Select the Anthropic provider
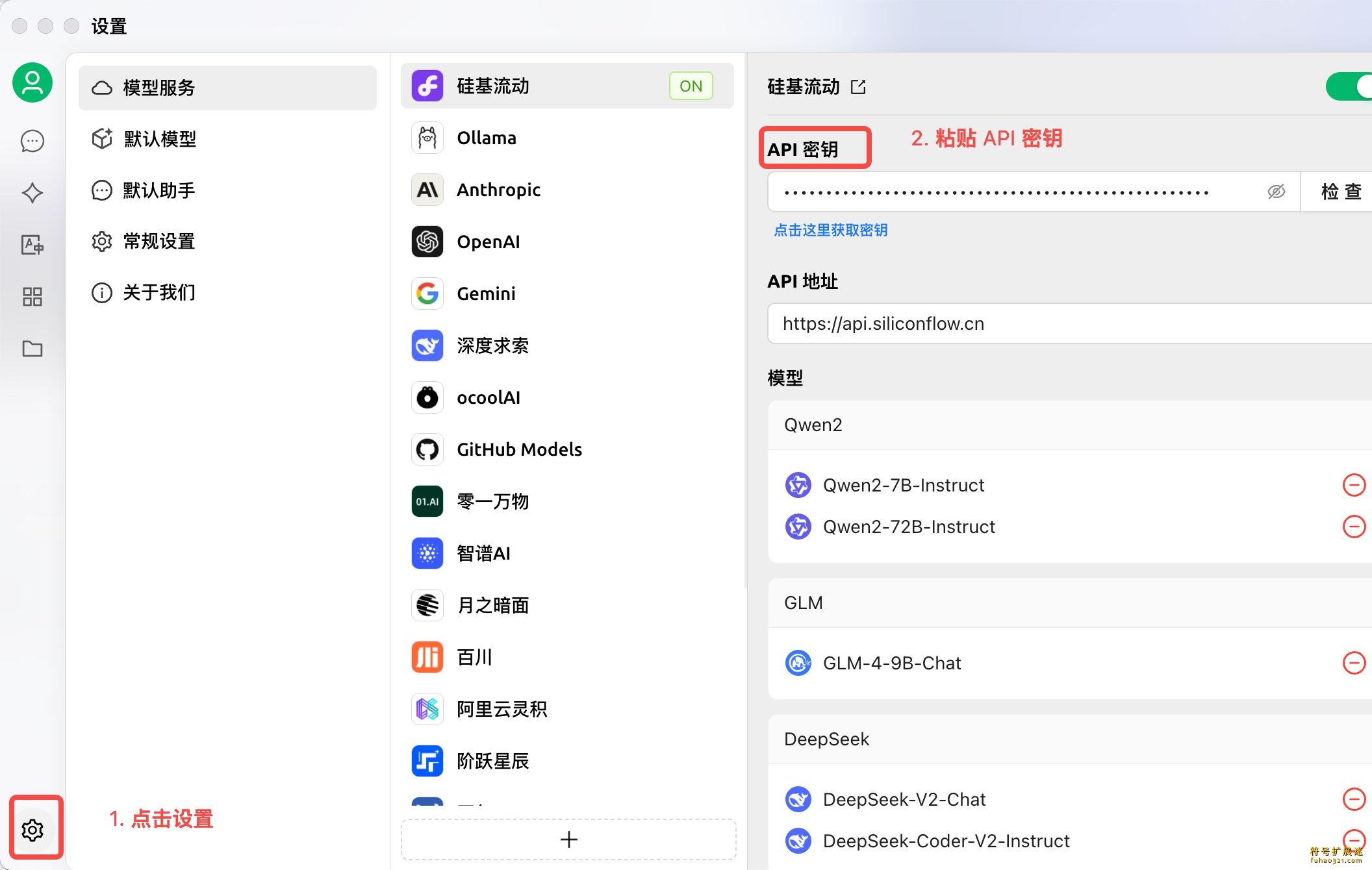The width and height of the screenshot is (1372, 870). click(x=567, y=190)
